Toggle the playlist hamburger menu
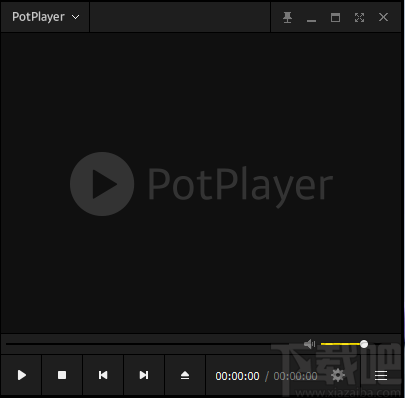 [x=381, y=375]
